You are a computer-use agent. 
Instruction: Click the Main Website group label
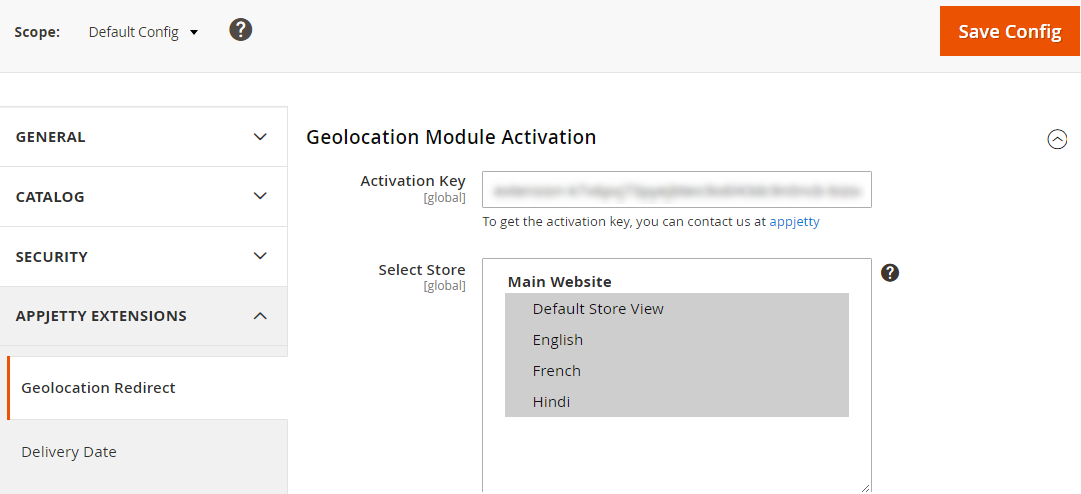pyautogui.click(x=559, y=282)
